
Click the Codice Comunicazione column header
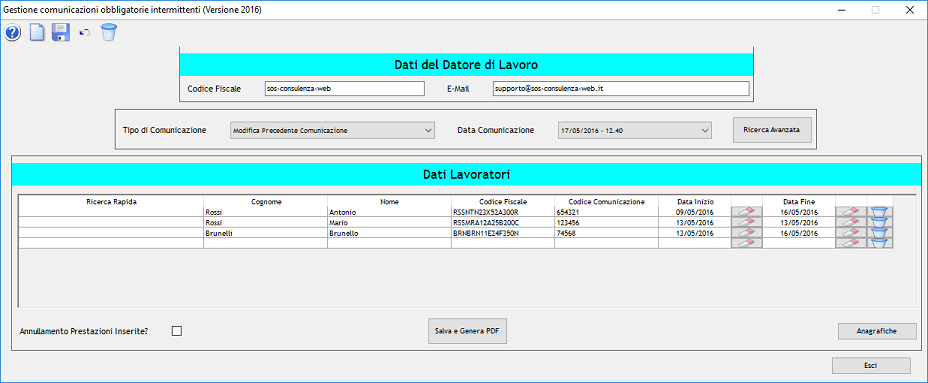click(607, 202)
